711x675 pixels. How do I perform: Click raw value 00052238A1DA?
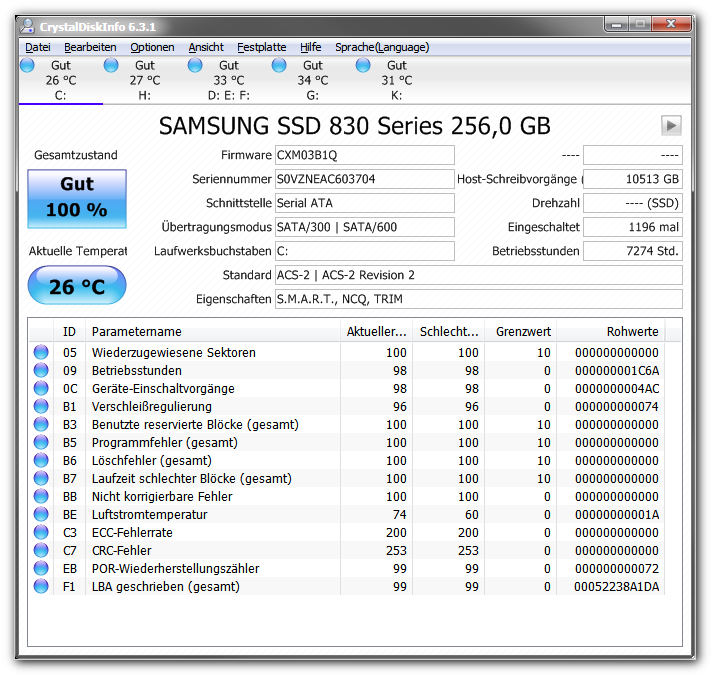(616, 587)
